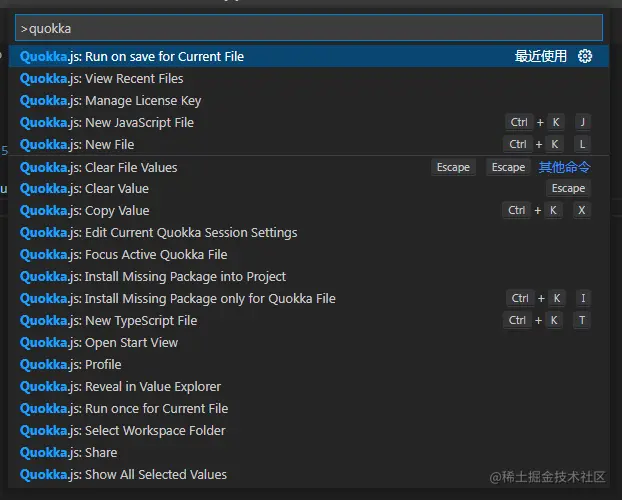Select Quokka.js: Share command

[x=309, y=453]
